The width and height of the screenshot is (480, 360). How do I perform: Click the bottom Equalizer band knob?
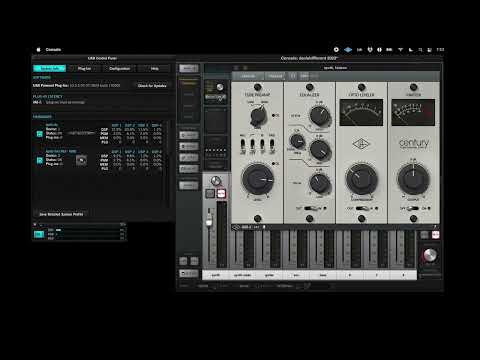pyautogui.click(x=320, y=183)
